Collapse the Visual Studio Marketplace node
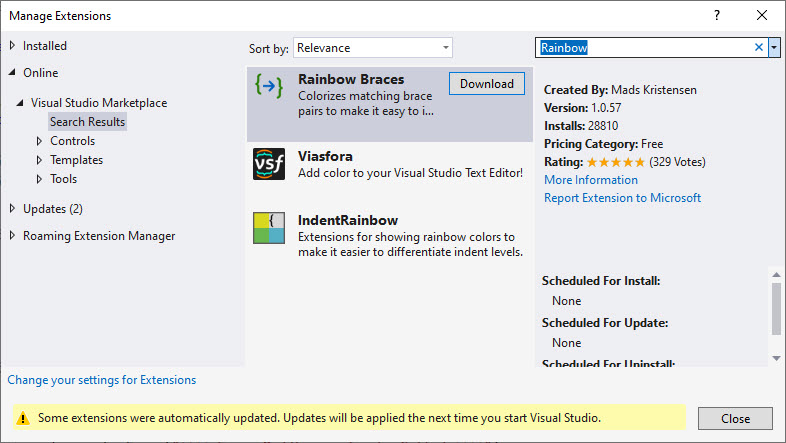Image resolution: width=786 pixels, height=443 pixels. [x=20, y=103]
